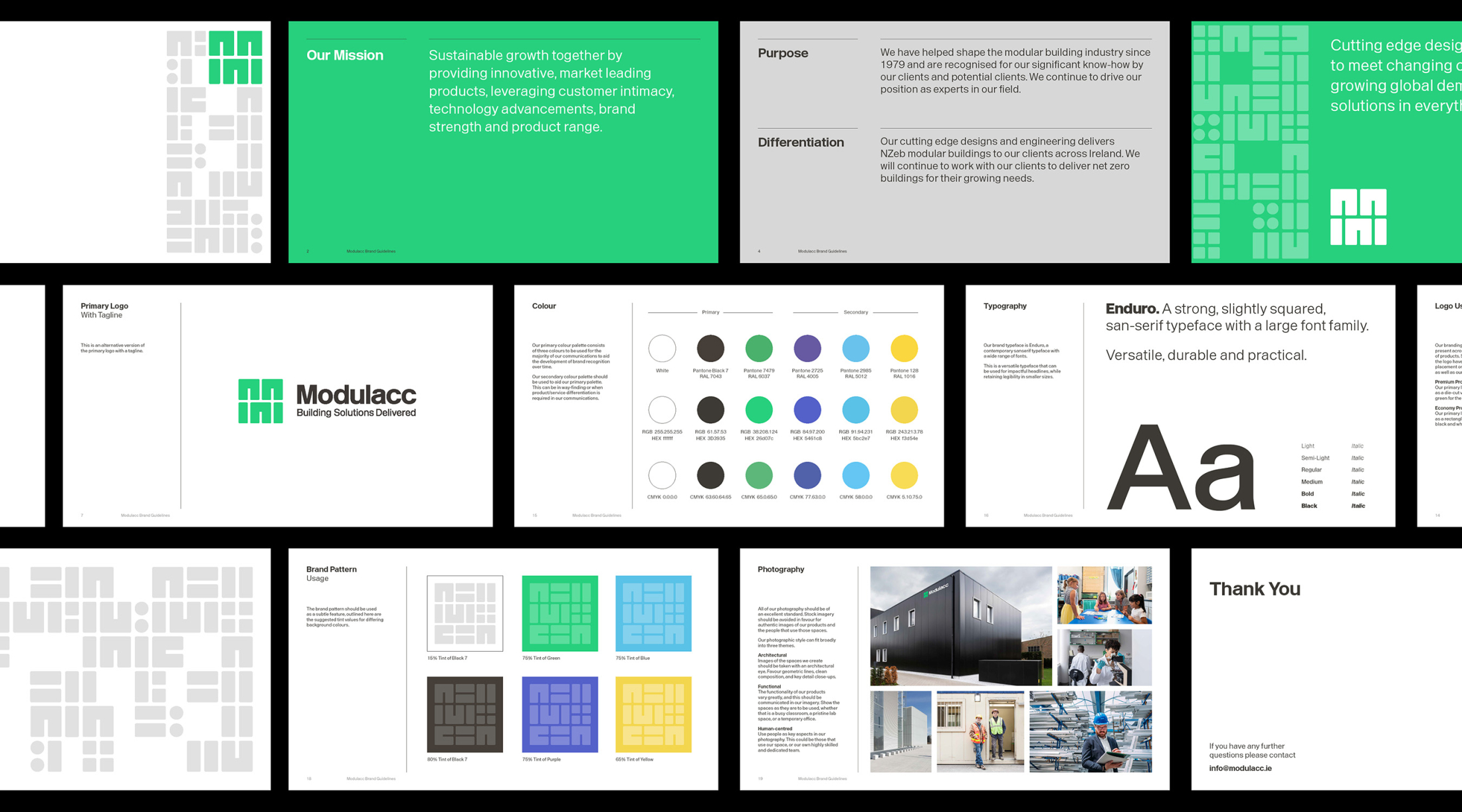Click the 'Colour' page heading
The width and height of the screenshot is (1462, 812).
[544, 306]
